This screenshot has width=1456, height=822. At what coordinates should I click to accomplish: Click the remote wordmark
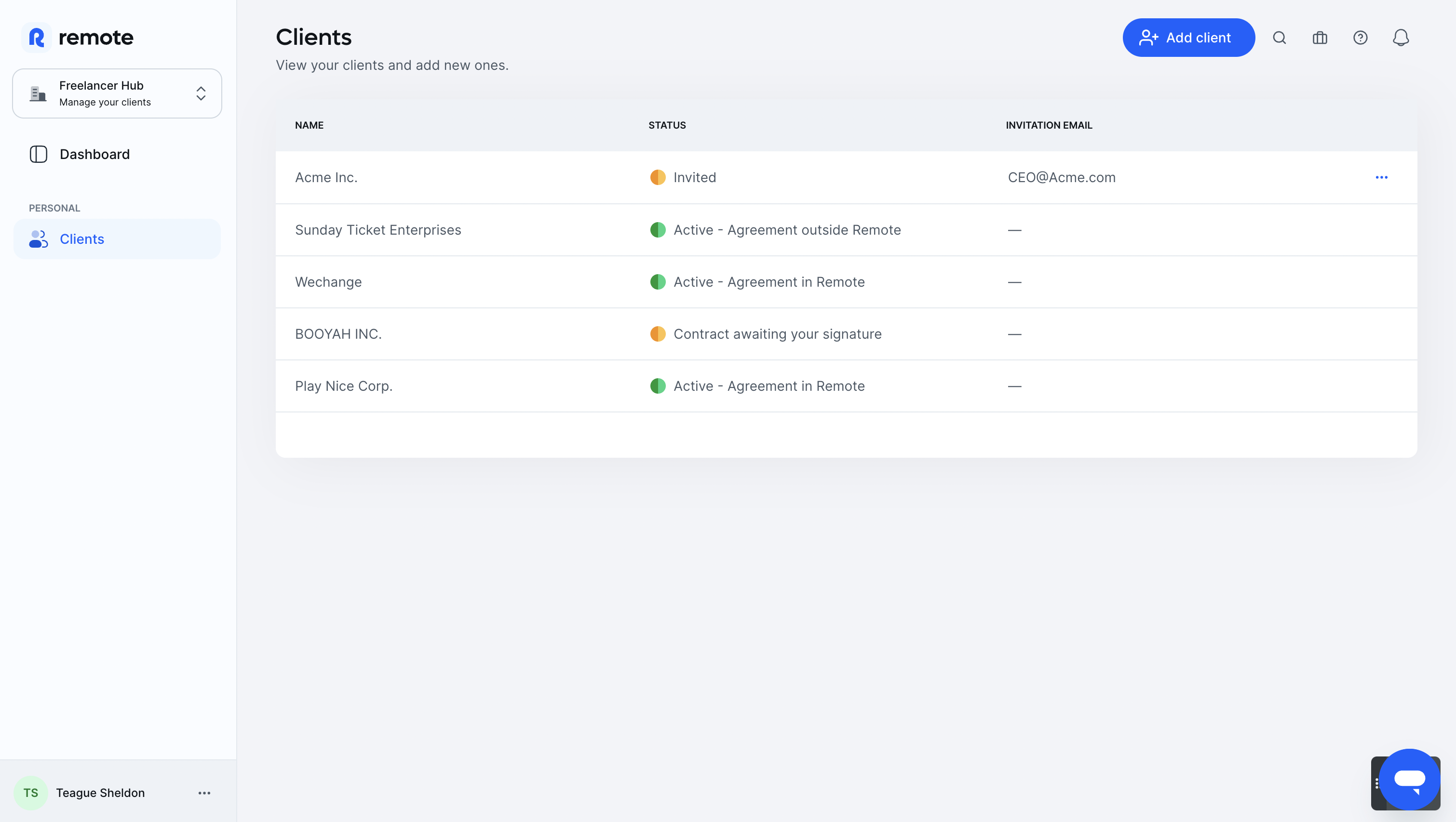click(96, 37)
